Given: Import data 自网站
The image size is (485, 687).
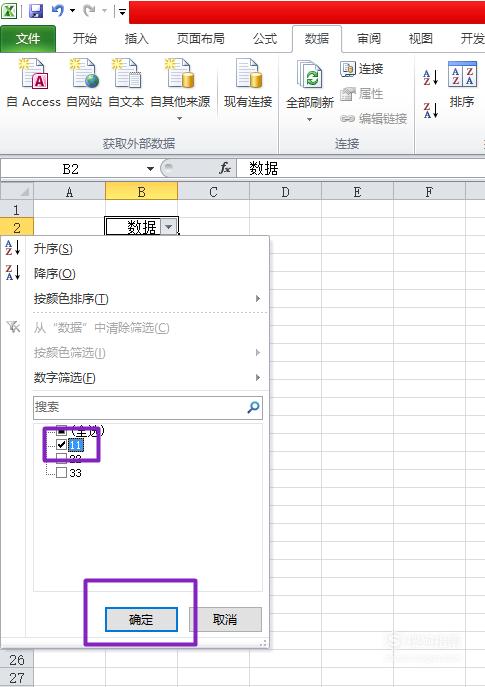Looking at the screenshot, I should [x=84, y=83].
